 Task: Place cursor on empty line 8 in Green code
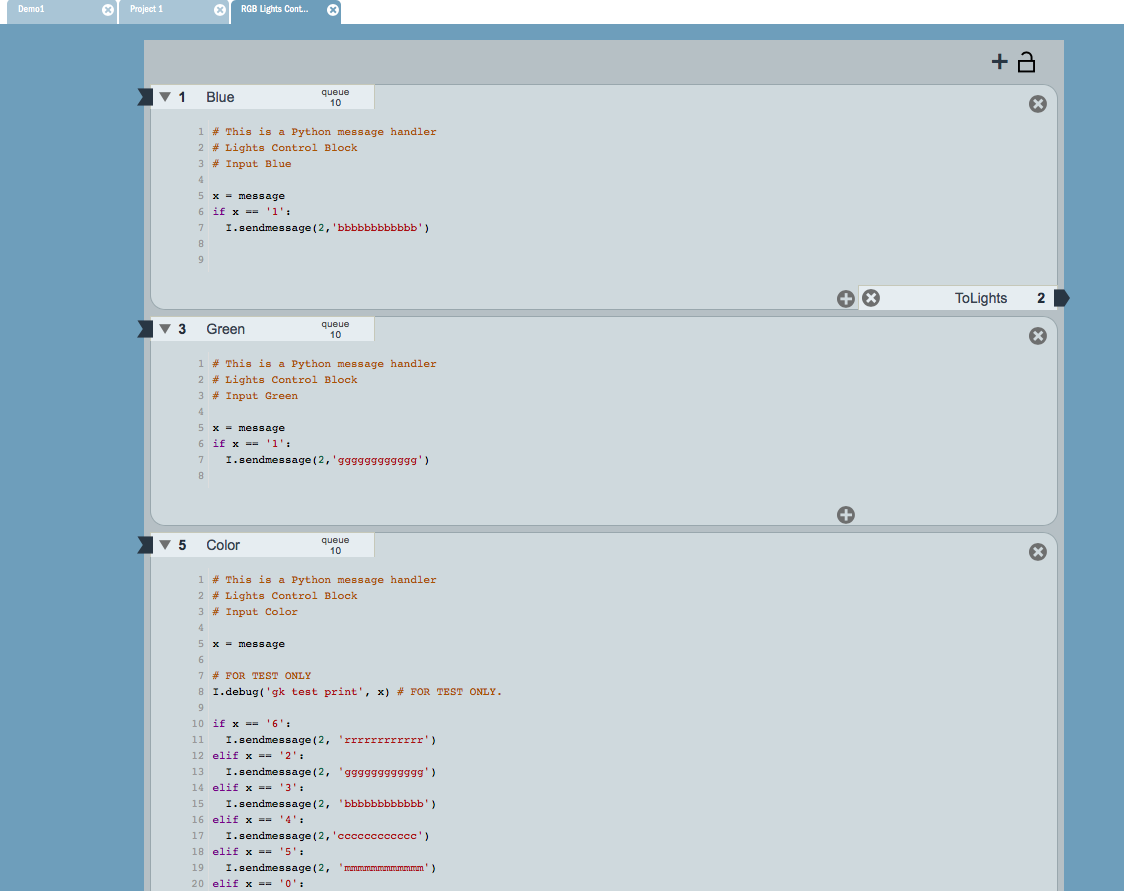pyautogui.click(x=631, y=476)
